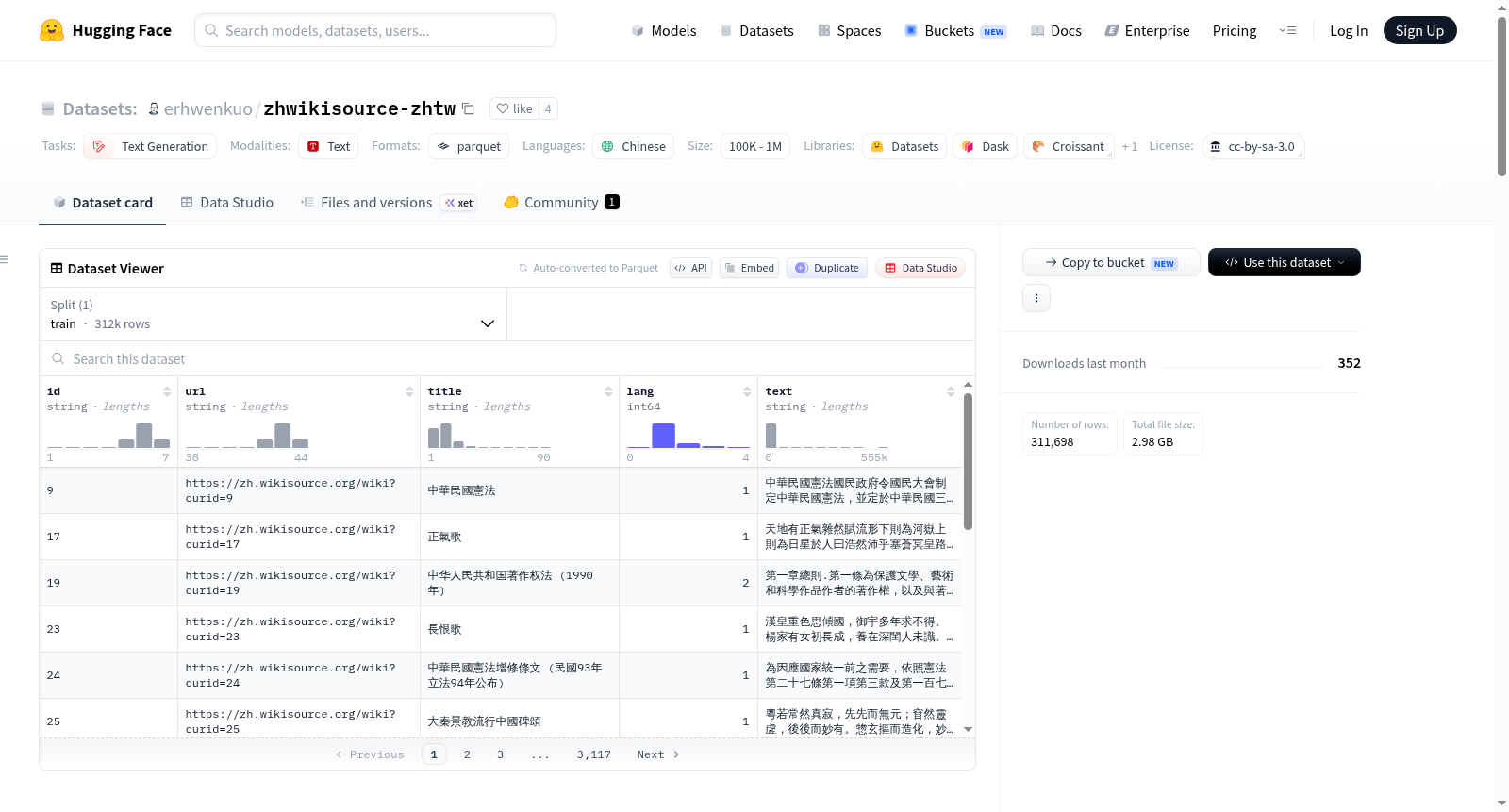Select the id cell '24'
This screenshot has height=812, width=1509.
108,675
